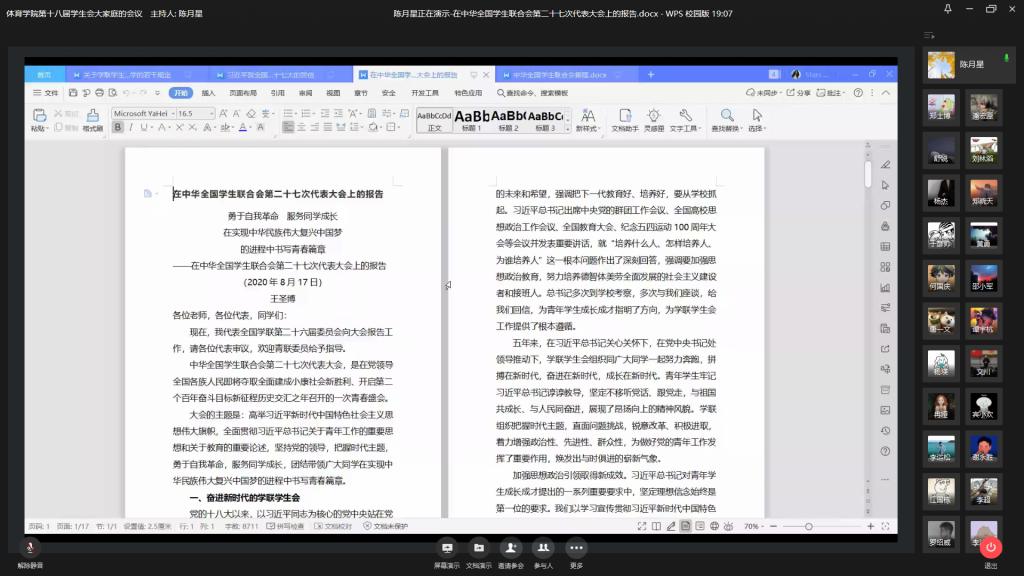Toggle microphone with 解除静音 button

[x=30, y=548]
